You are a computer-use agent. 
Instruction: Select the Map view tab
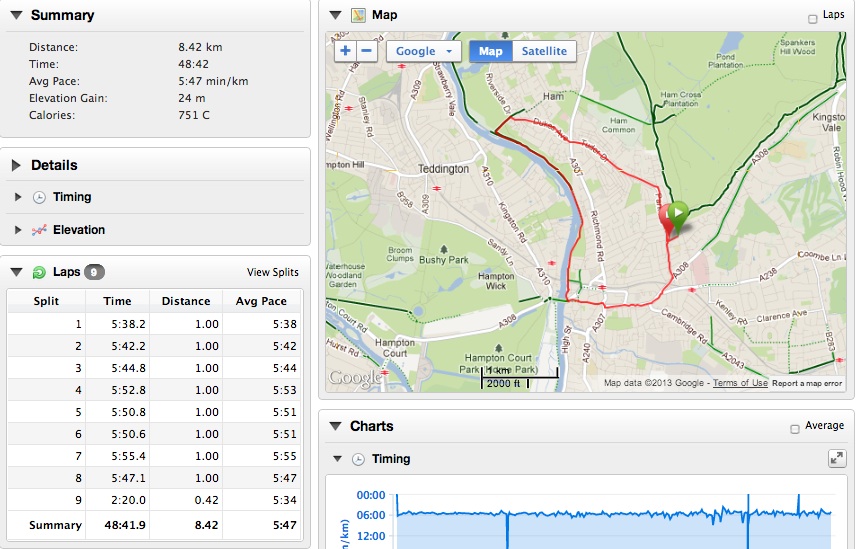pos(490,51)
